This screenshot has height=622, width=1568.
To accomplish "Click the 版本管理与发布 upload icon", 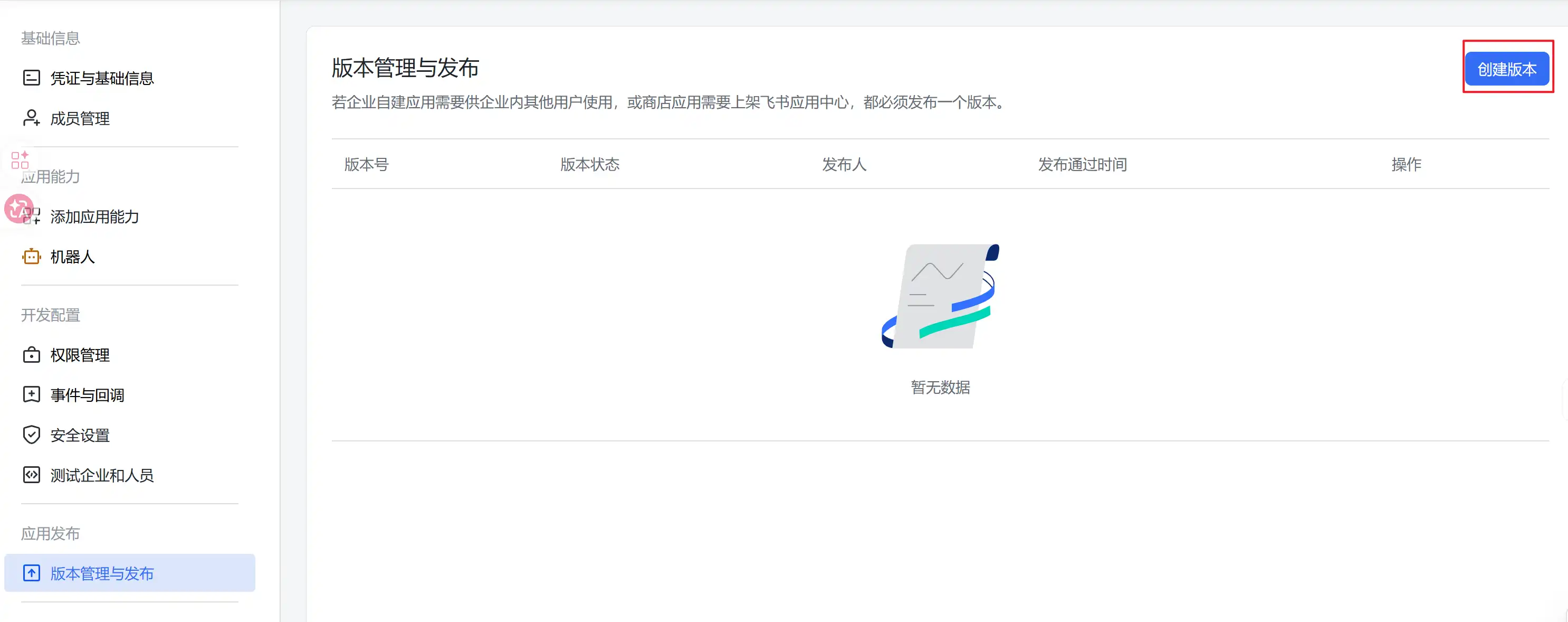I will [x=31, y=573].
